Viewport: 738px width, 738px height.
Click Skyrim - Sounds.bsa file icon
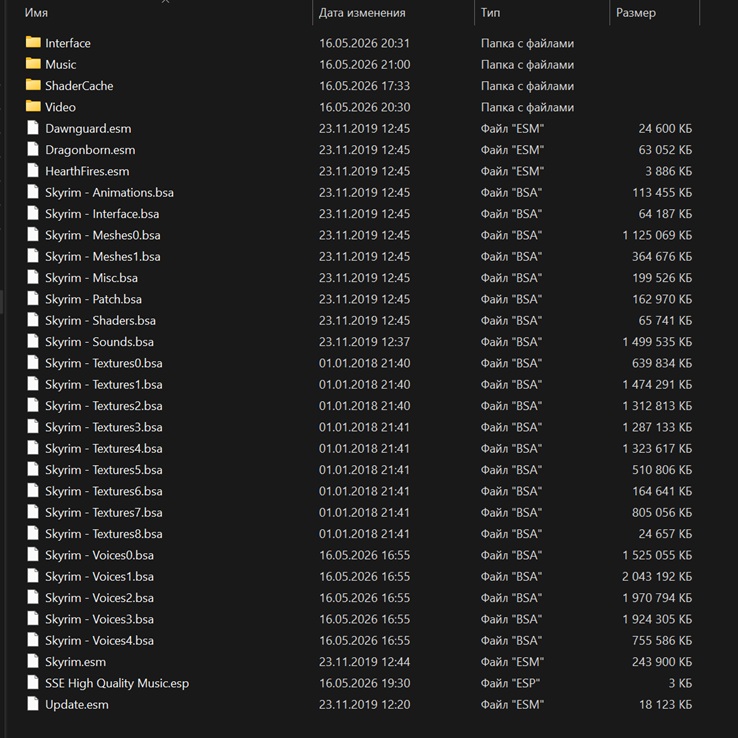(x=33, y=341)
